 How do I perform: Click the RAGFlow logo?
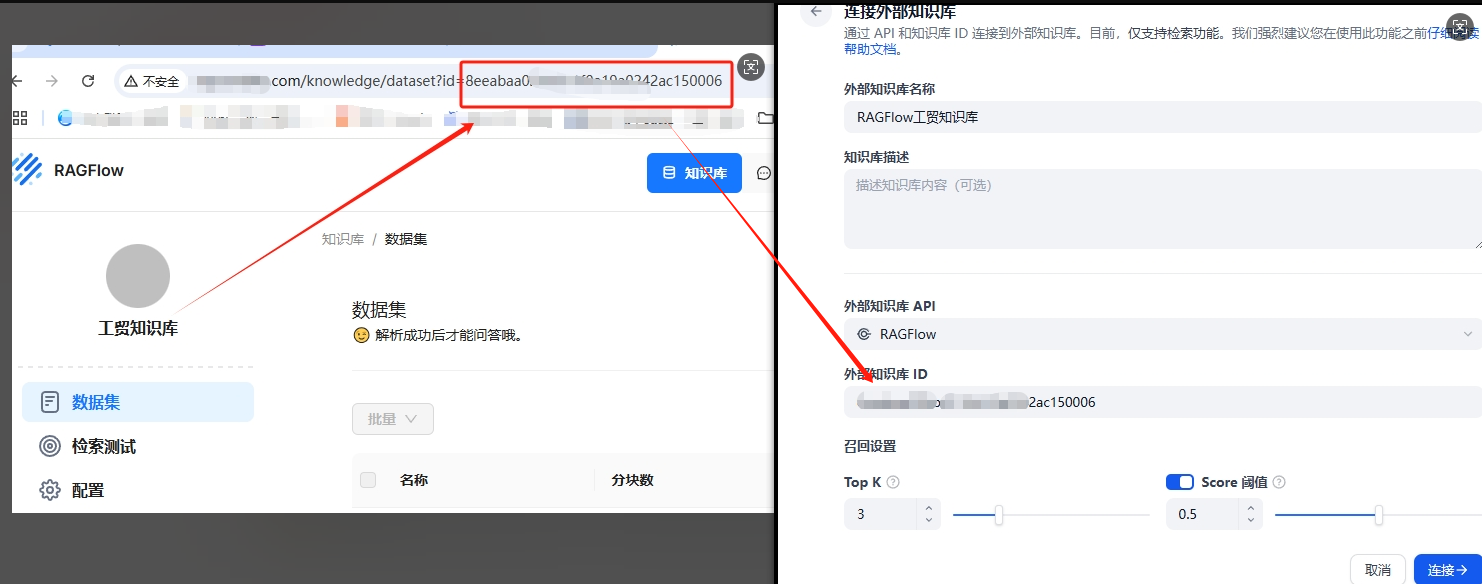pos(27,170)
